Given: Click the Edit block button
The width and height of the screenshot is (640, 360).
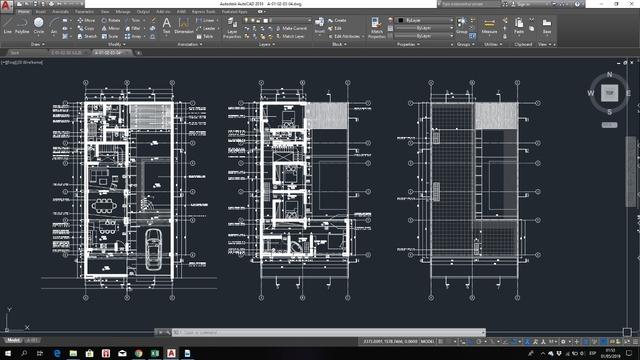Looking at the screenshot, I should tap(335, 28).
